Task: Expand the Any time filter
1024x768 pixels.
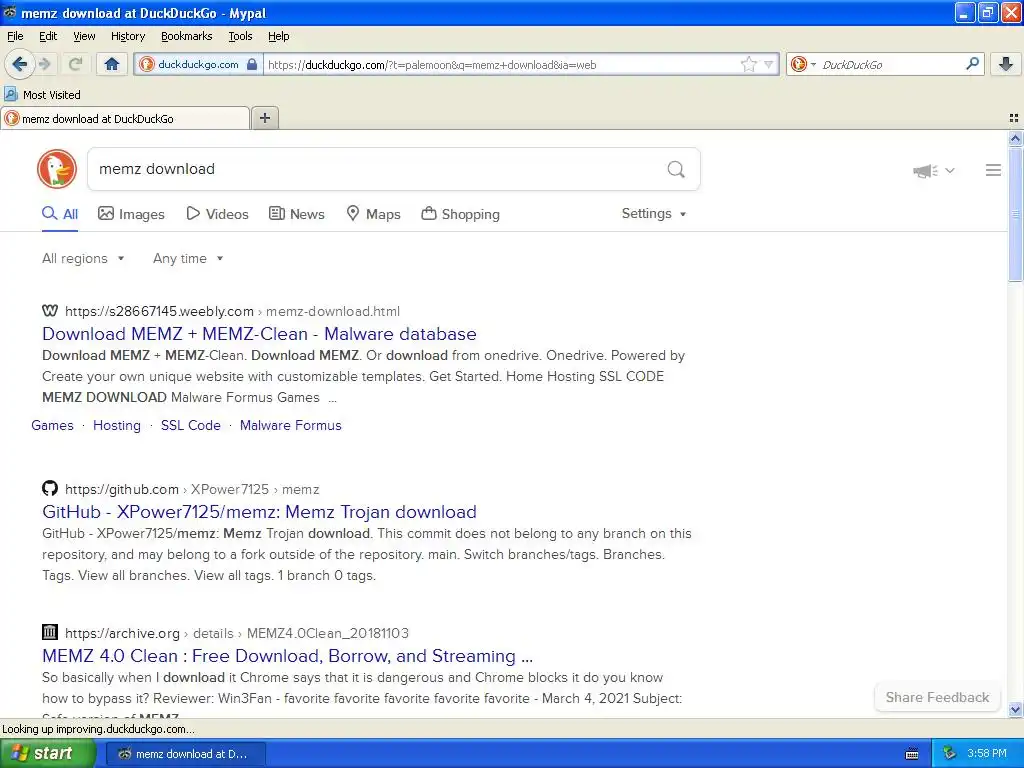Action: coord(188,259)
